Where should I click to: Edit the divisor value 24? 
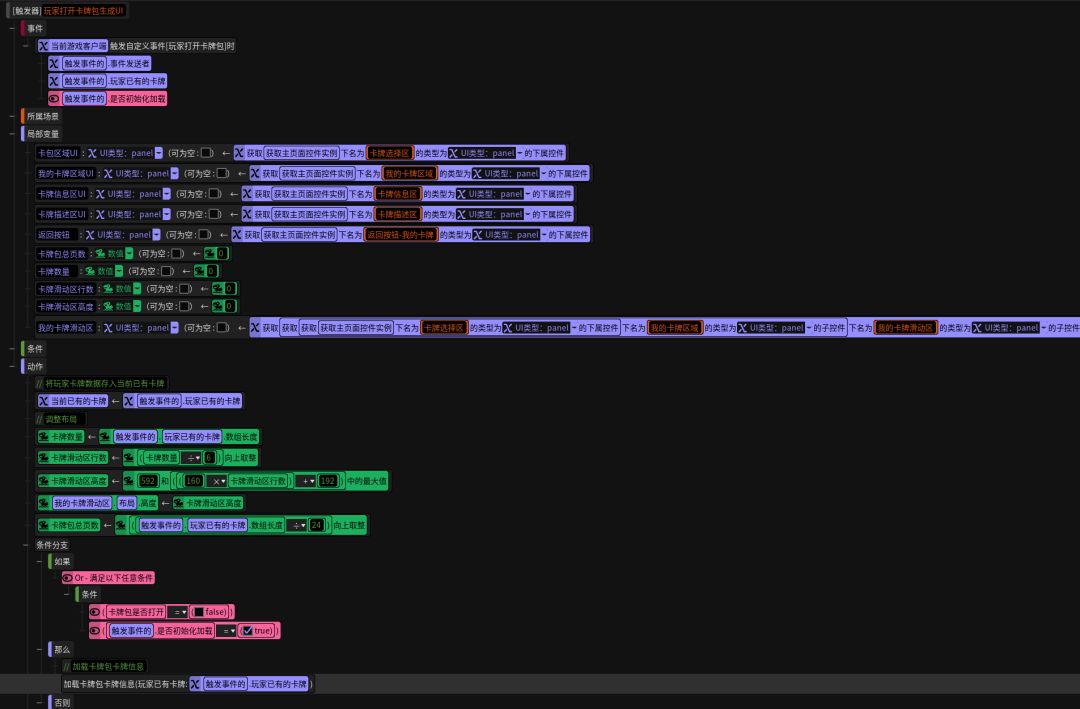tap(316, 525)
